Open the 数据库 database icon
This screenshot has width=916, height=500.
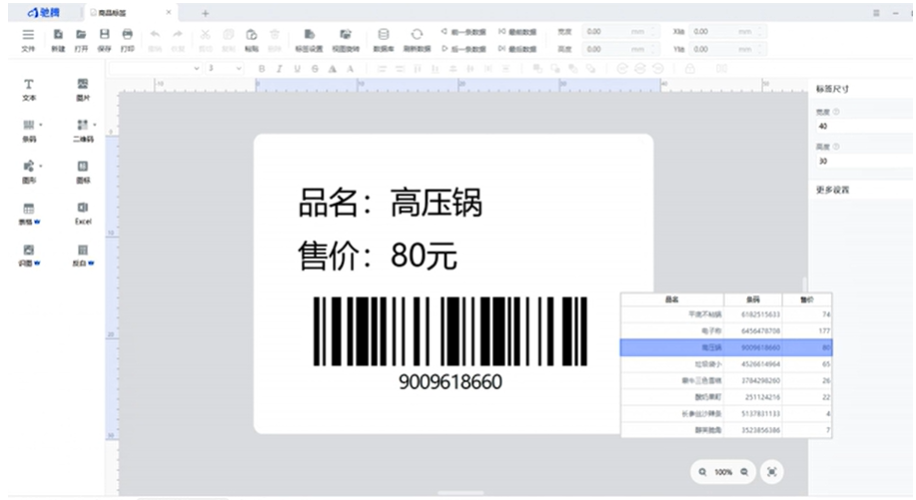tap(383, 34)
